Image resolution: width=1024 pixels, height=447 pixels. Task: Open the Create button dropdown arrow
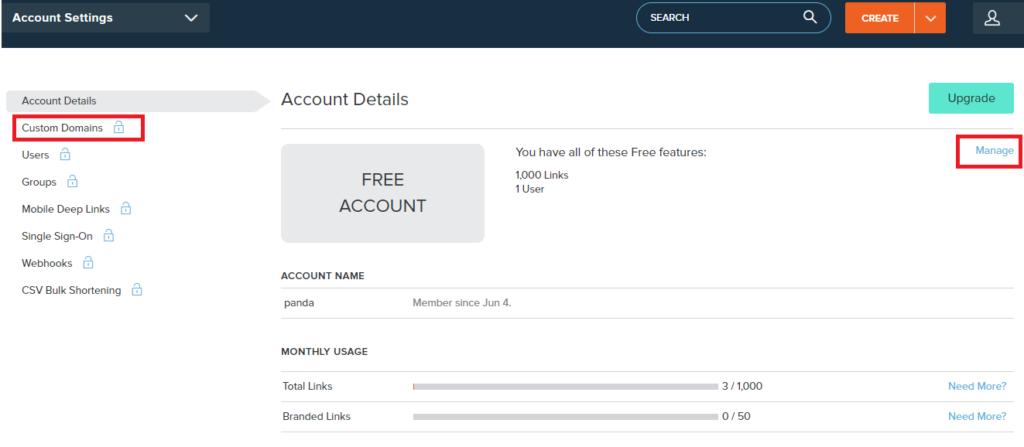931,18
